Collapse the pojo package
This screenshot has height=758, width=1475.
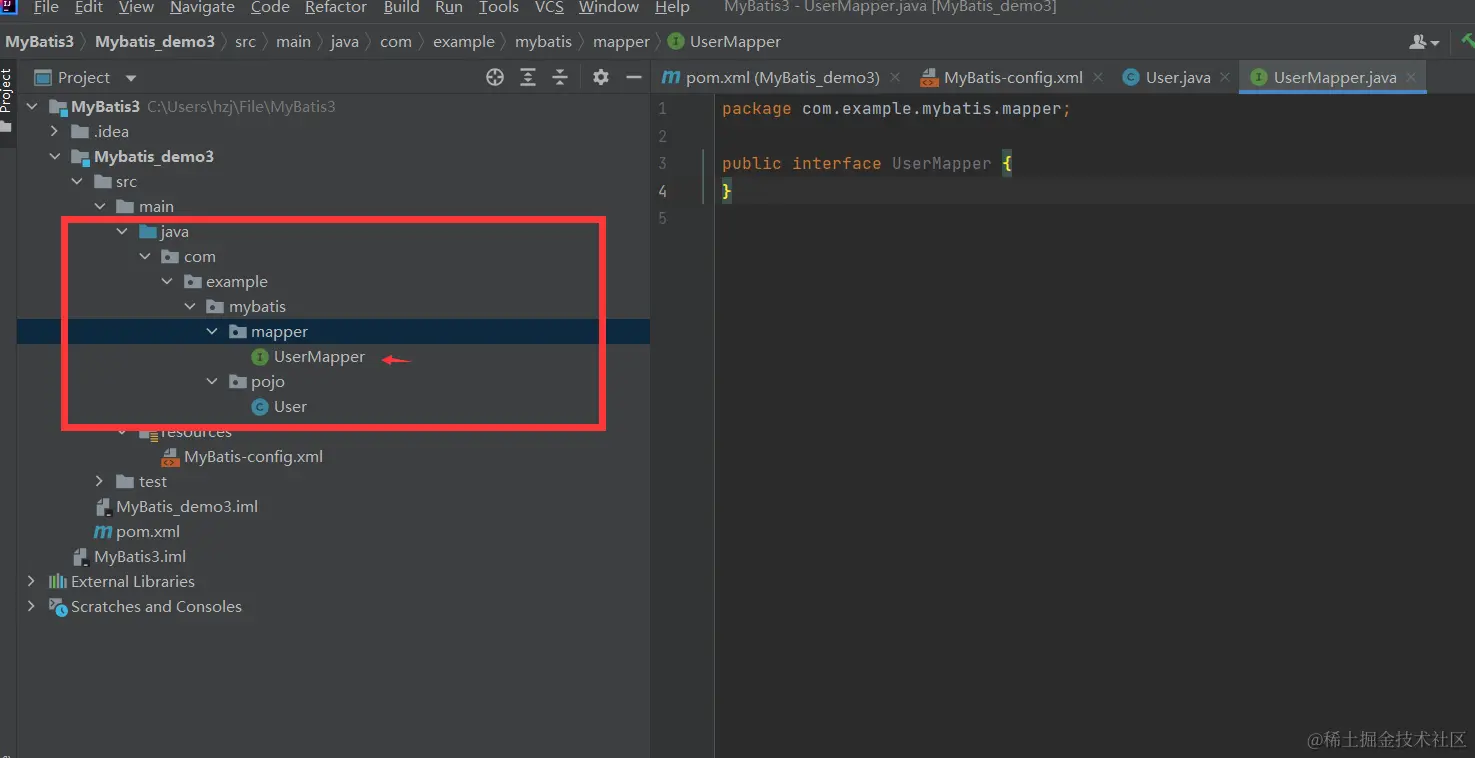pyautogui.click(x=212, y=381)
